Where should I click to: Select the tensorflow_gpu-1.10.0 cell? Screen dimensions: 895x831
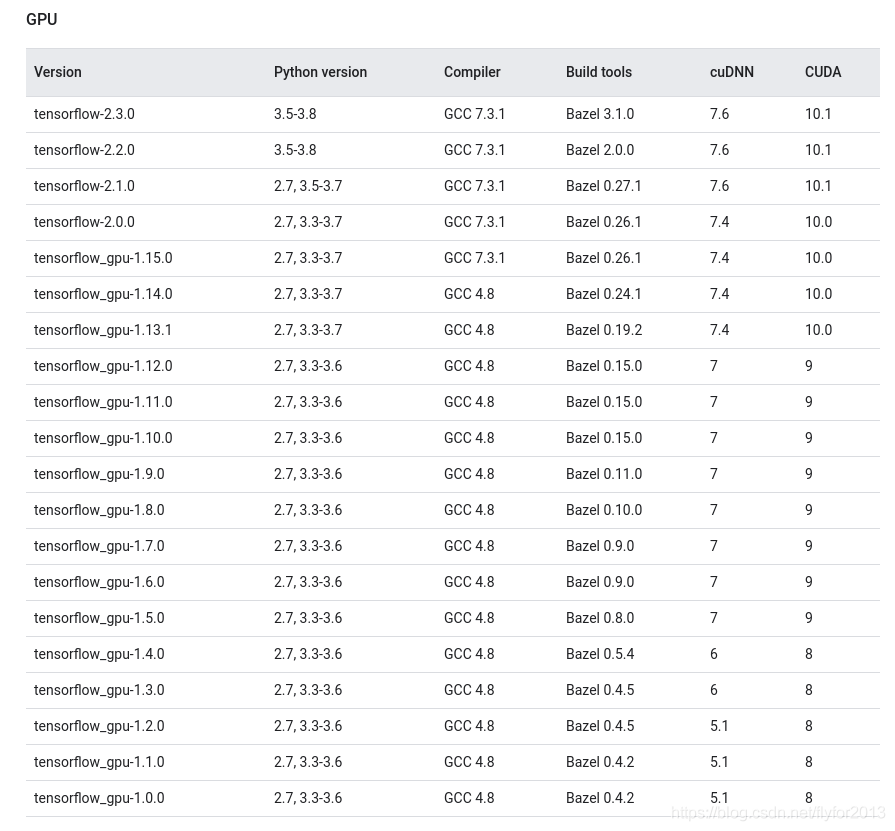click(x=103, y=438)
